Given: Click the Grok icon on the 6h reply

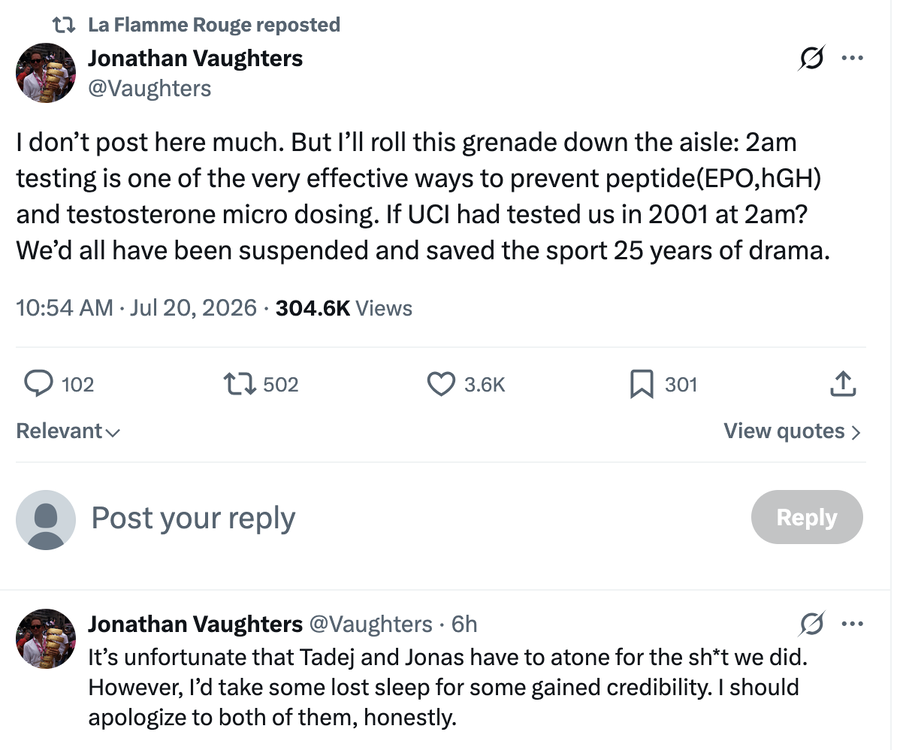Looking at the screenshot, I should (x=811, y=623).
